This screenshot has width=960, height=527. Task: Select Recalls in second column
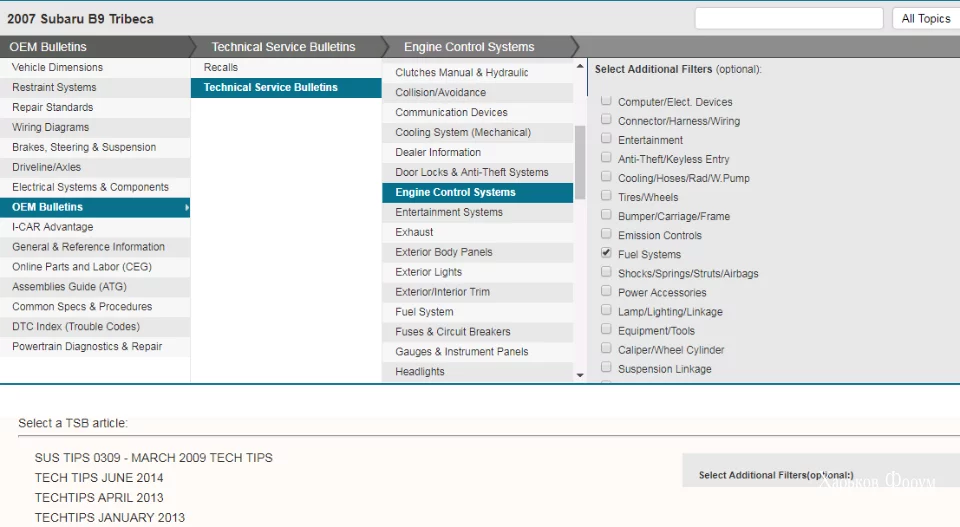pyautogui.click(x=286, y=67)
